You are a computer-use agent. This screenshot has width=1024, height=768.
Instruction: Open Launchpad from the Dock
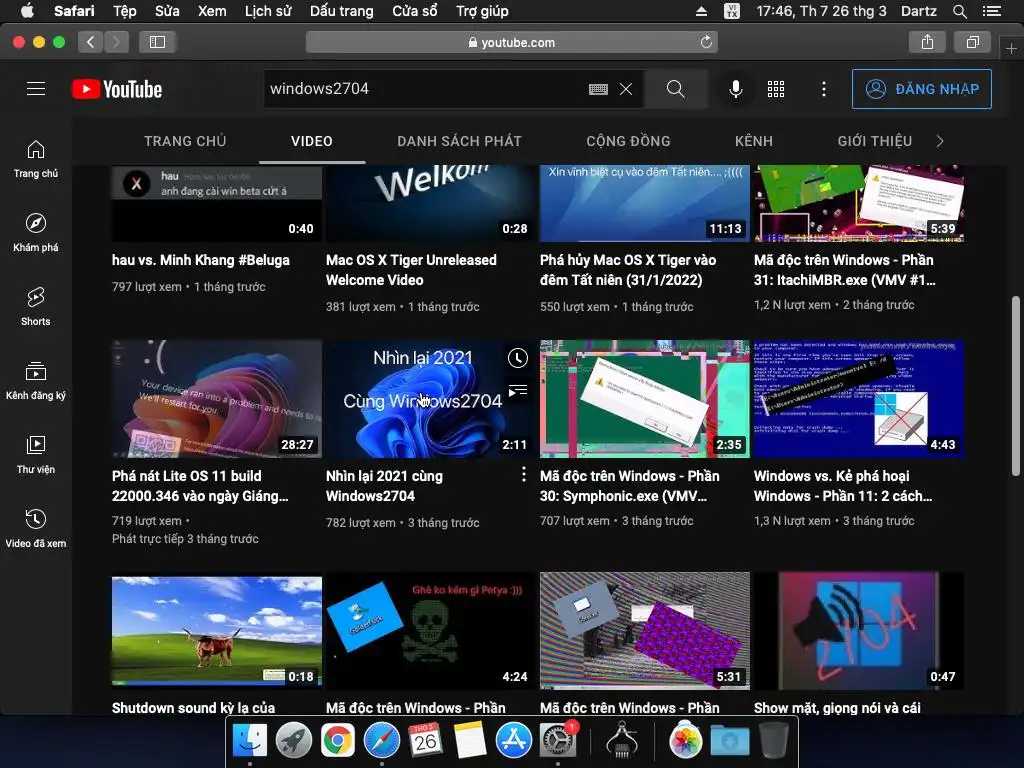pos(293,741)
